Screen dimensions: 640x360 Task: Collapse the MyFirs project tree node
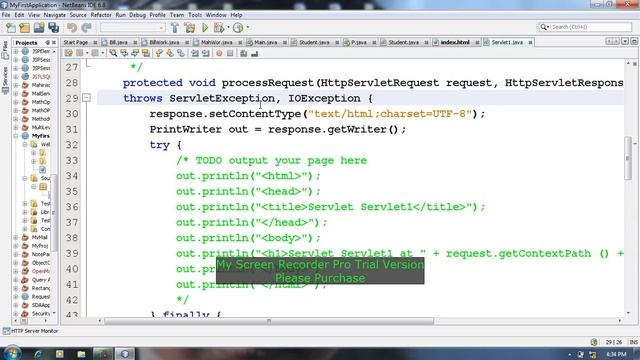pos(16,136)
